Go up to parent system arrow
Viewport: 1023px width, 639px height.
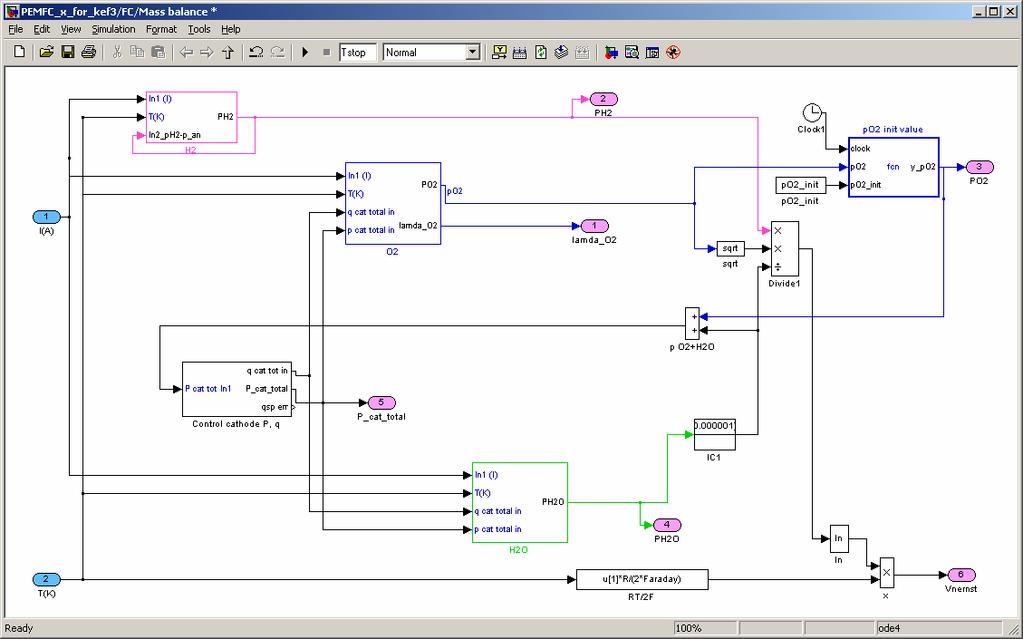pos(228,52)
